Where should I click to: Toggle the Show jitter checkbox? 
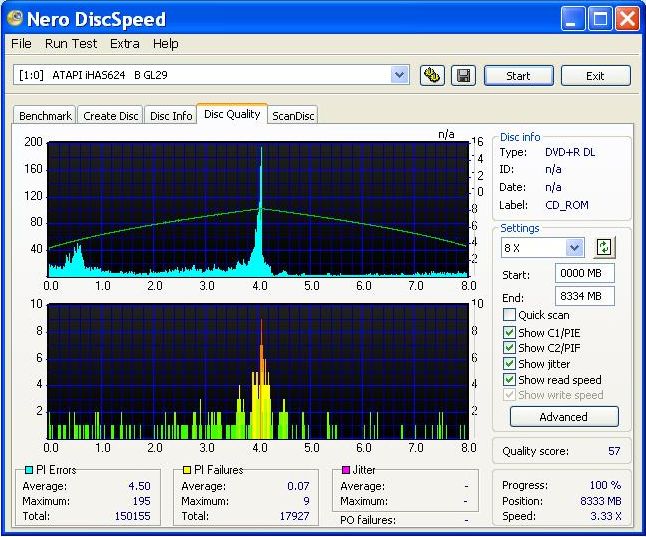click(510, 364)
